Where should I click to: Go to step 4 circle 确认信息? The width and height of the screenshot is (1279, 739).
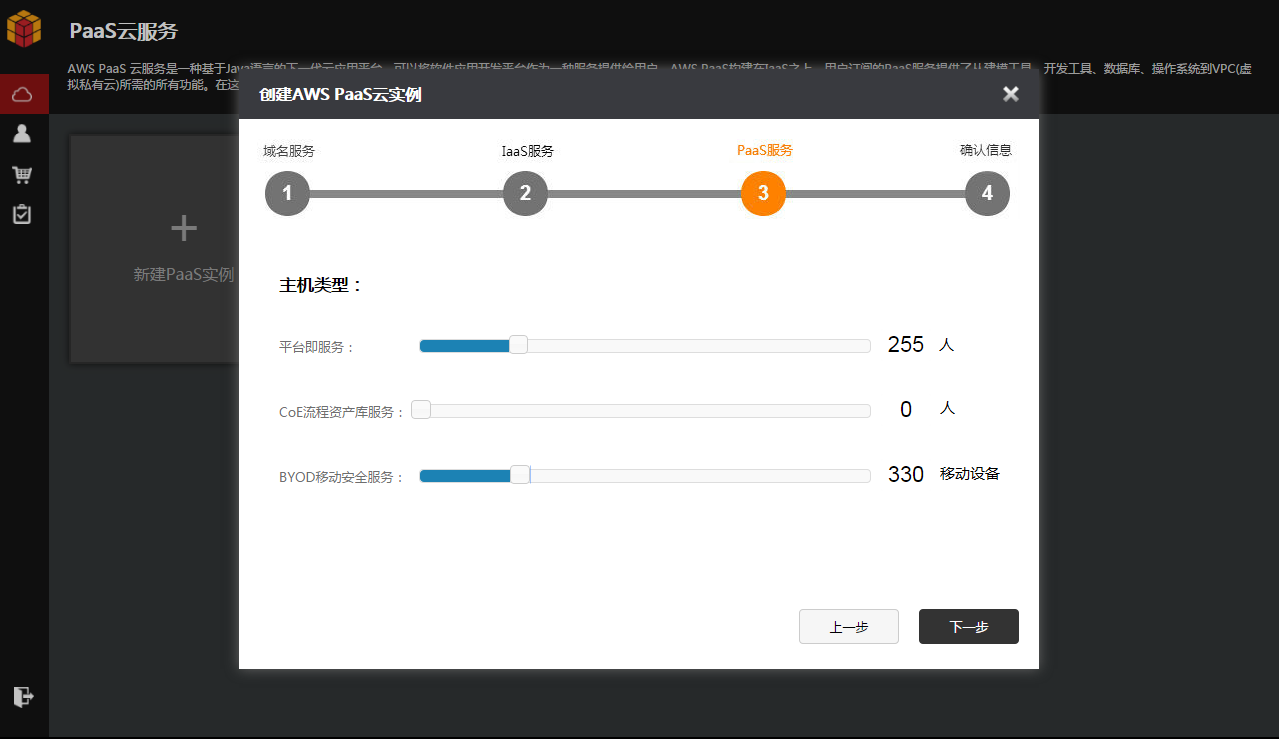click(x=987, y=193)
